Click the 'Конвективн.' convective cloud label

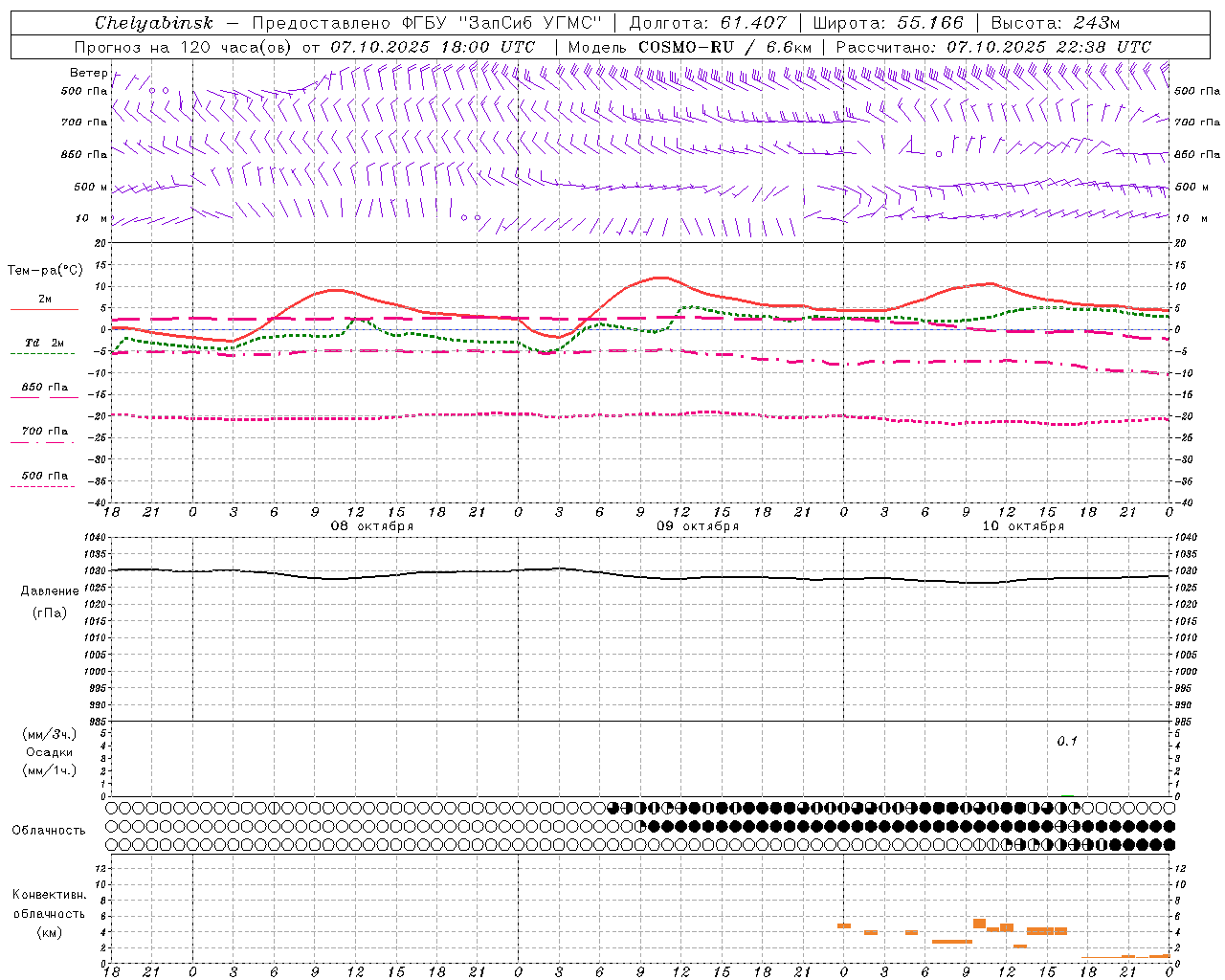pos(50,895)
